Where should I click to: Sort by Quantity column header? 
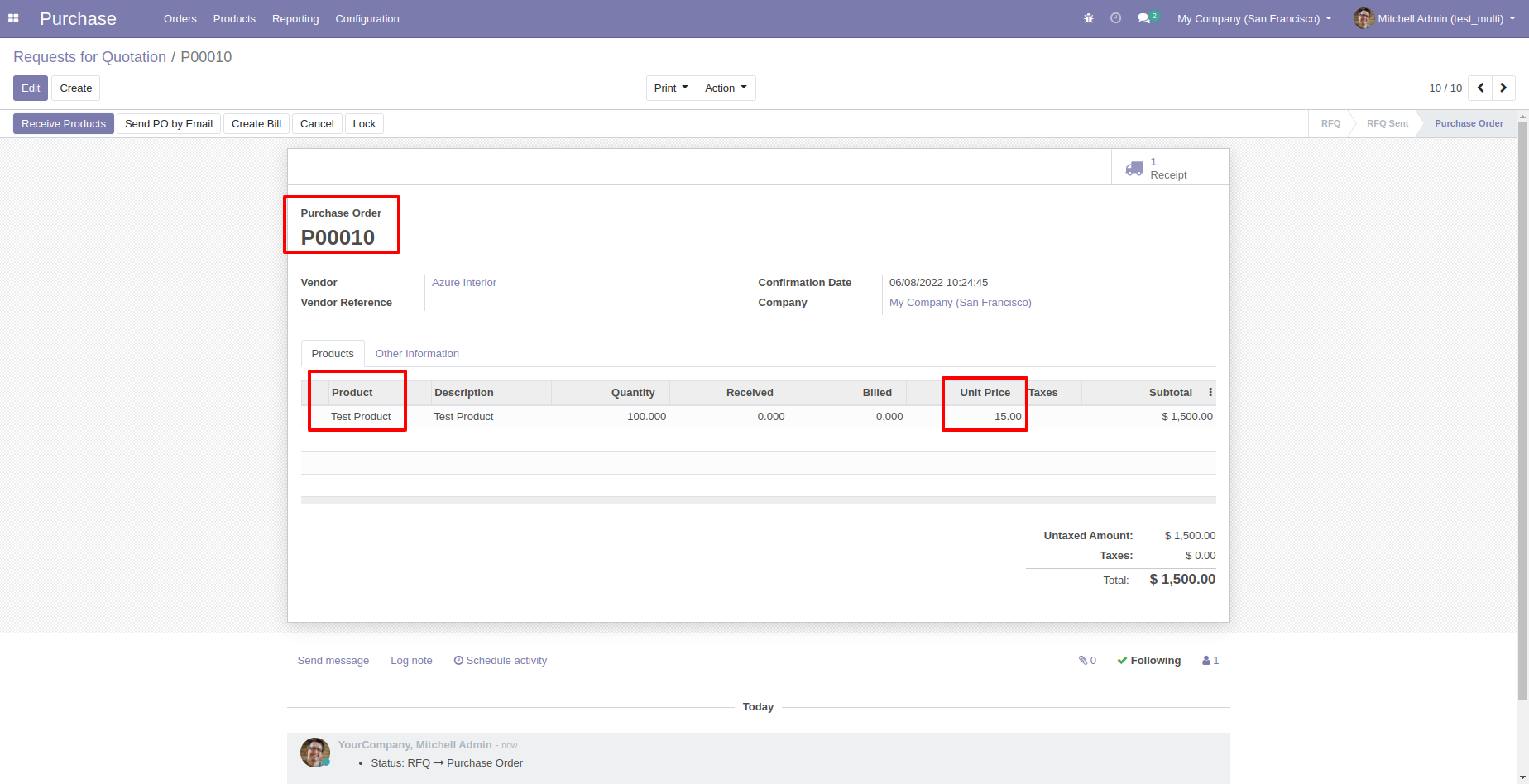point(611,392)
